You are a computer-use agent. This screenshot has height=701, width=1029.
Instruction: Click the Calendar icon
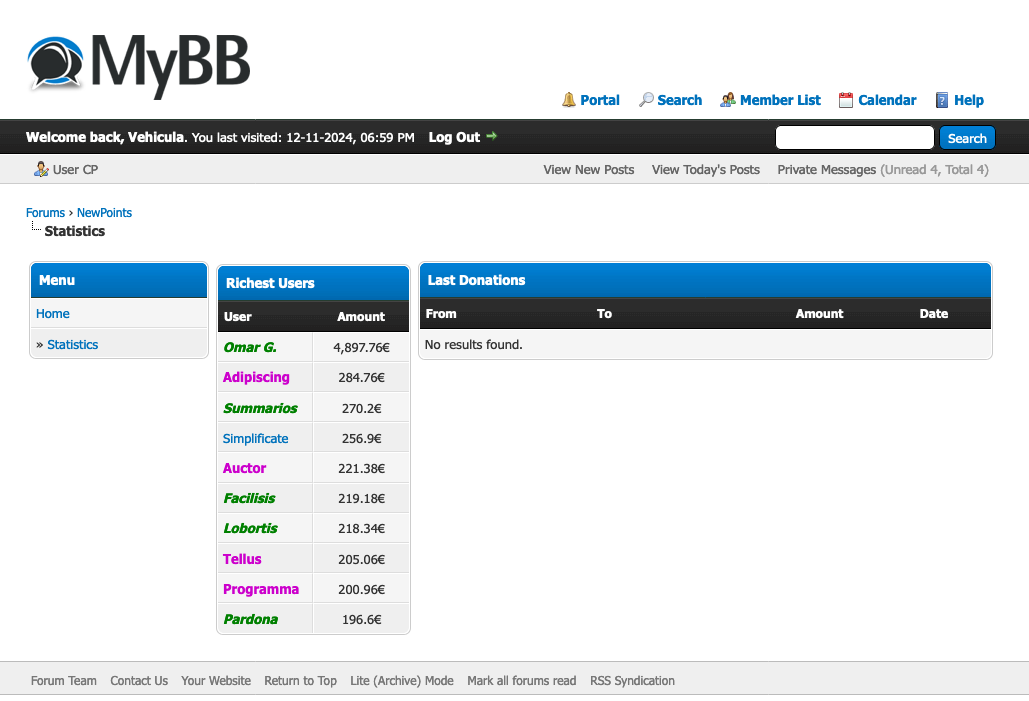pos(846,100)
